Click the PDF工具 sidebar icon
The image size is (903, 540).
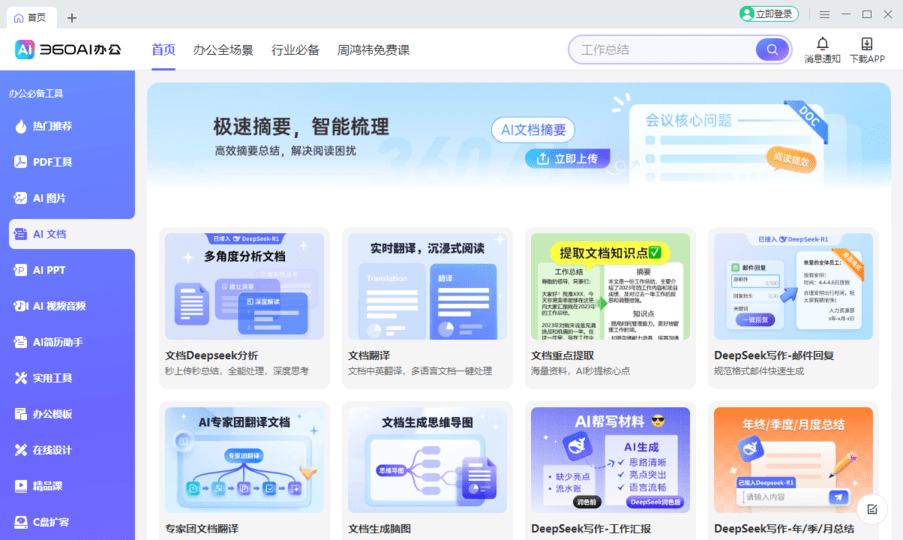(21, 162)
